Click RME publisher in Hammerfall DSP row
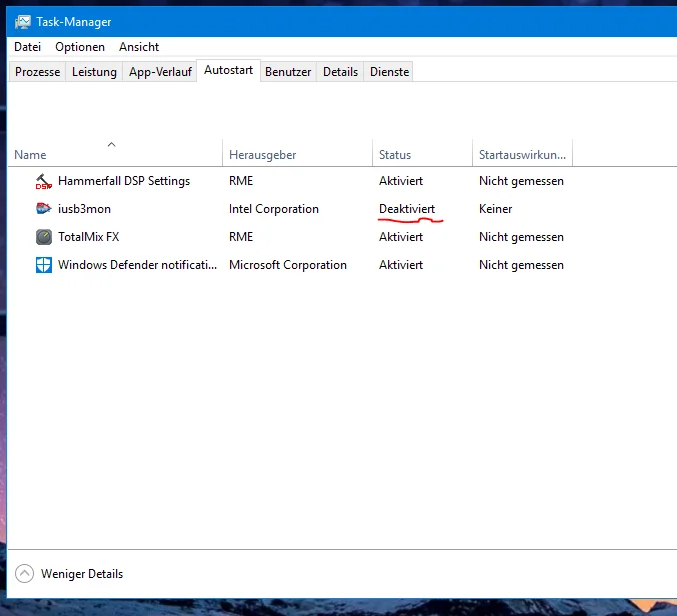 click(241, 181)
